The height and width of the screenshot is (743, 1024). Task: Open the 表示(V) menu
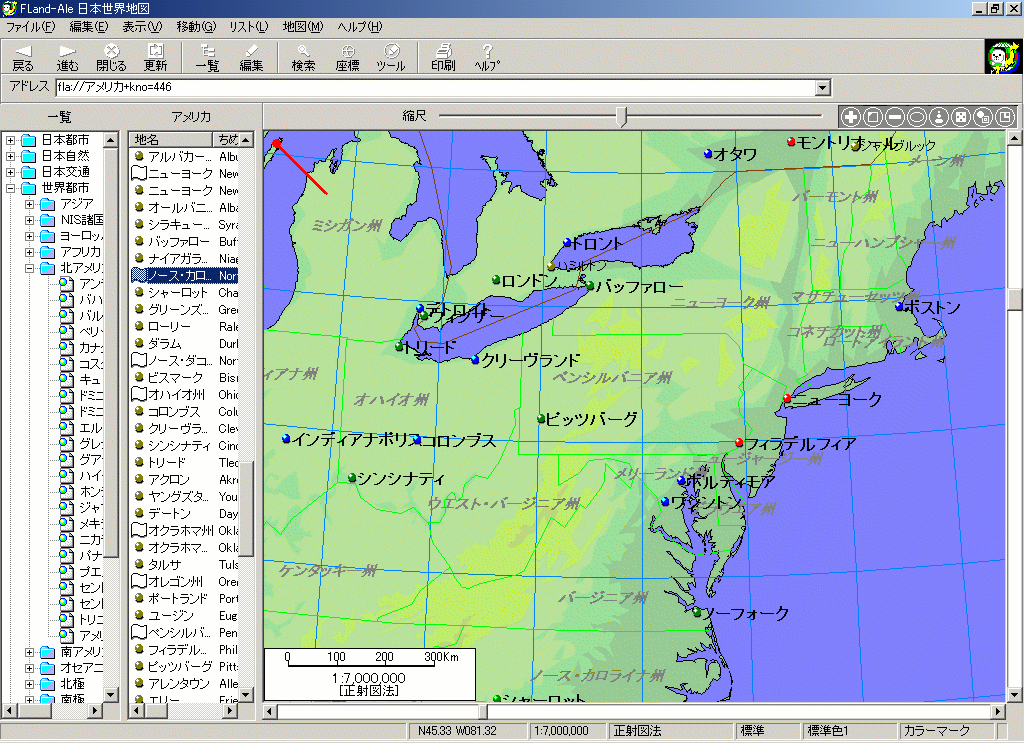click(x=142, y=27)
